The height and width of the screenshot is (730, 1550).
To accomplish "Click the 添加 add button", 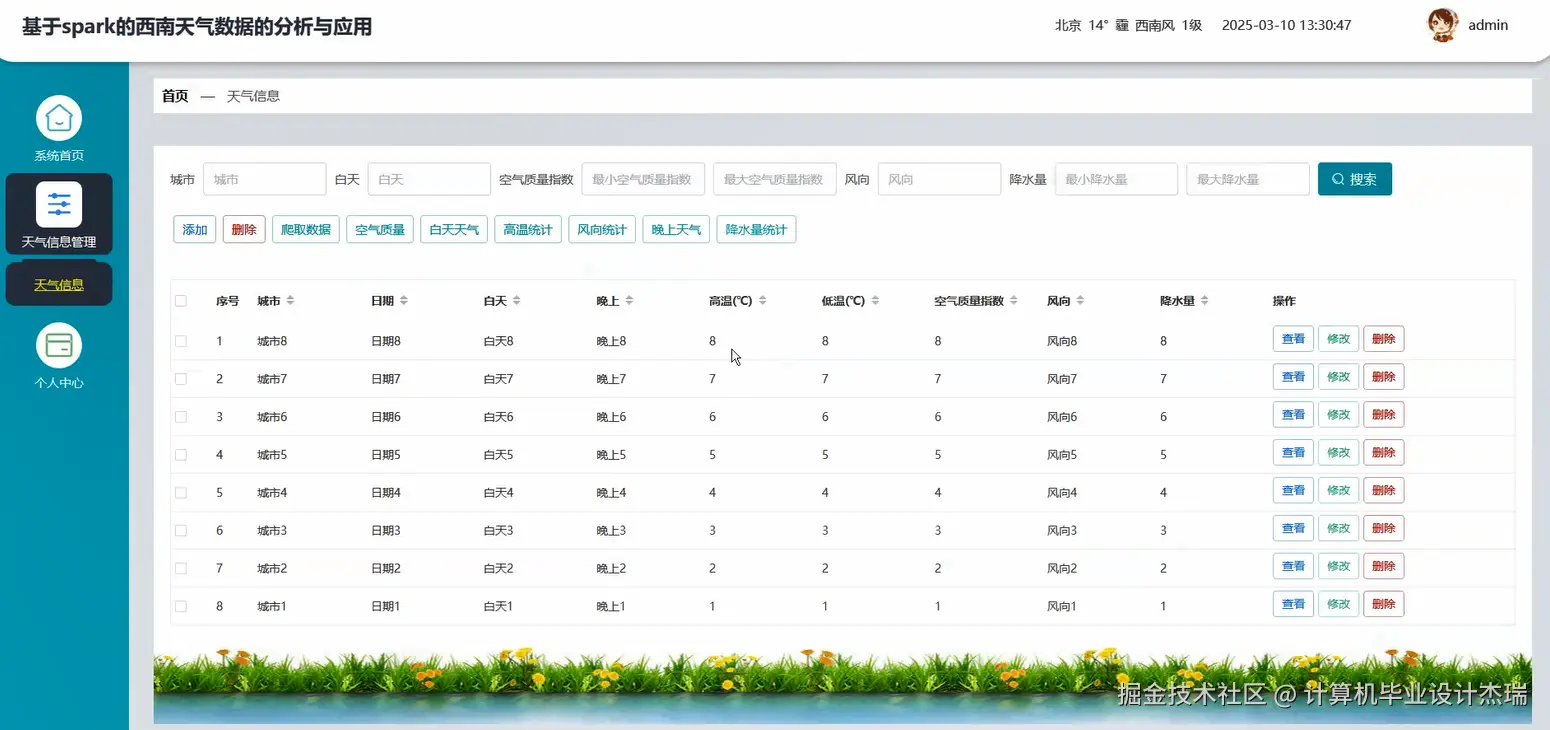I will point(195,229).
